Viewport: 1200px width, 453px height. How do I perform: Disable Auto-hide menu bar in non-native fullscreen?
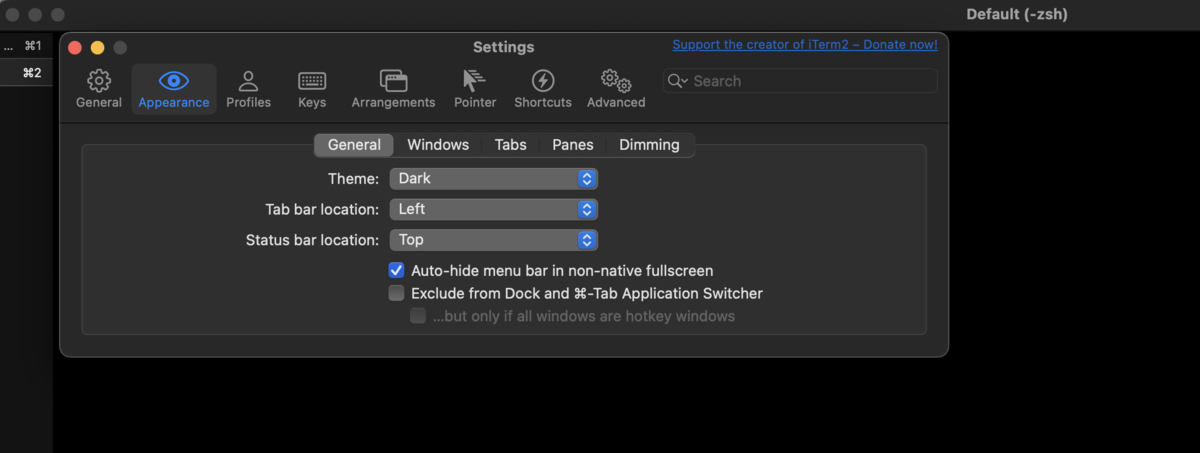pyautogui.click(x=396, y=270)
